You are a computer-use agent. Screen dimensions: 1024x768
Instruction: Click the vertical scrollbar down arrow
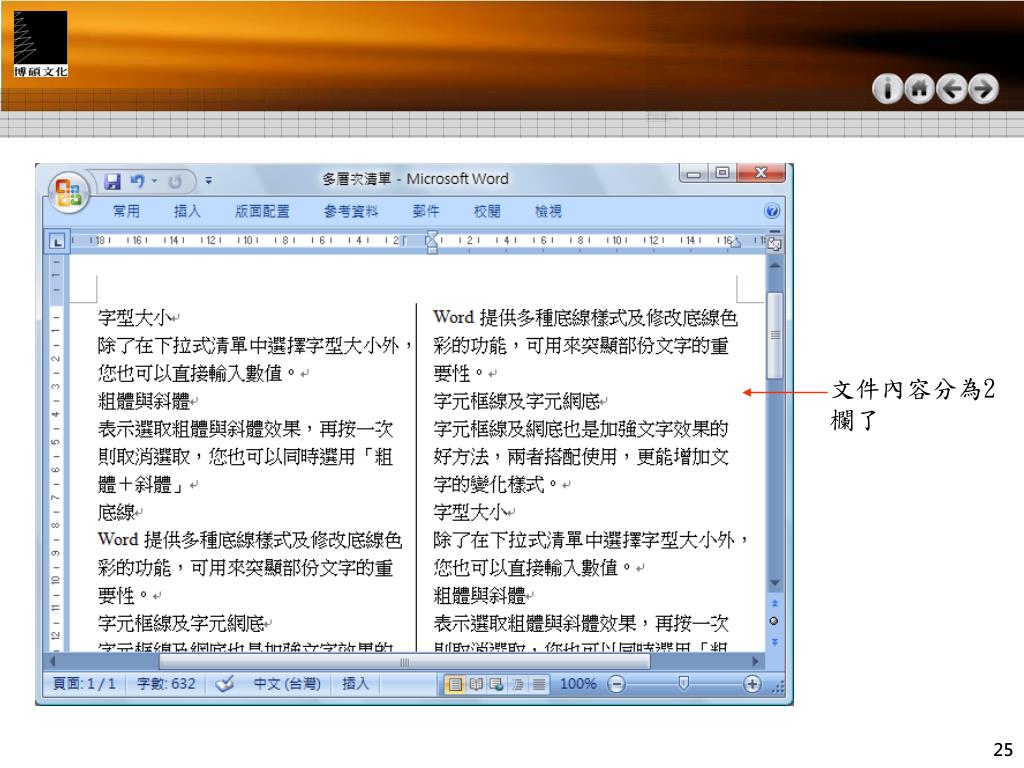pos(775,583)
